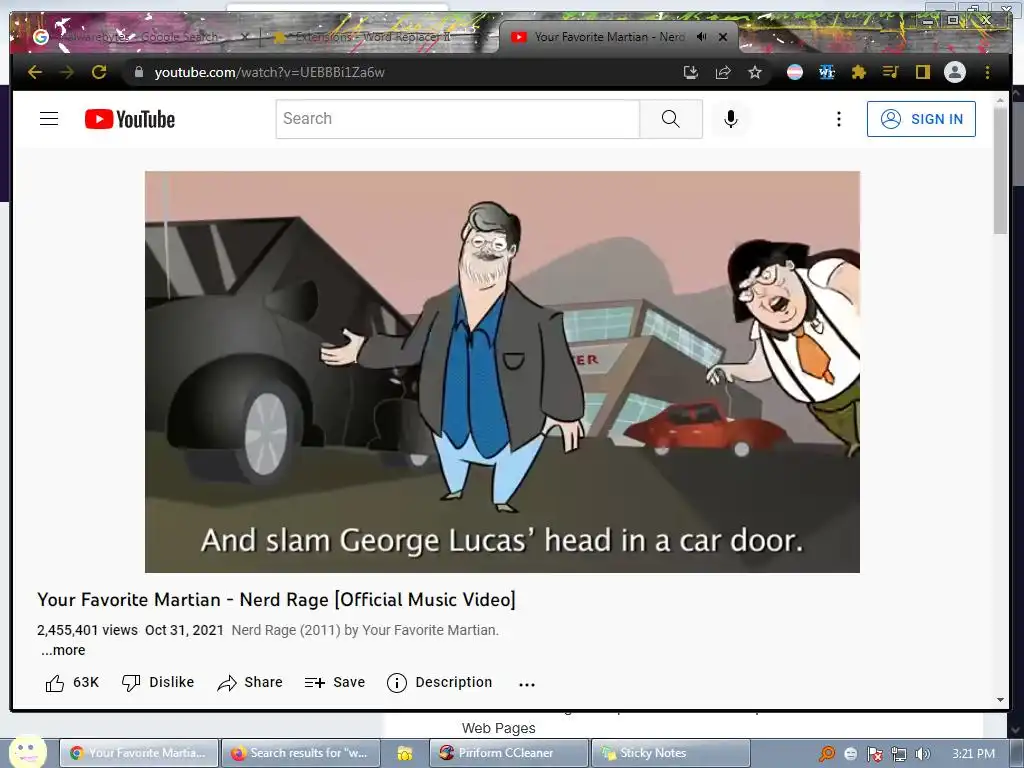
Task: Focus the YouTube search box
Action: click(x=457, y=119)
